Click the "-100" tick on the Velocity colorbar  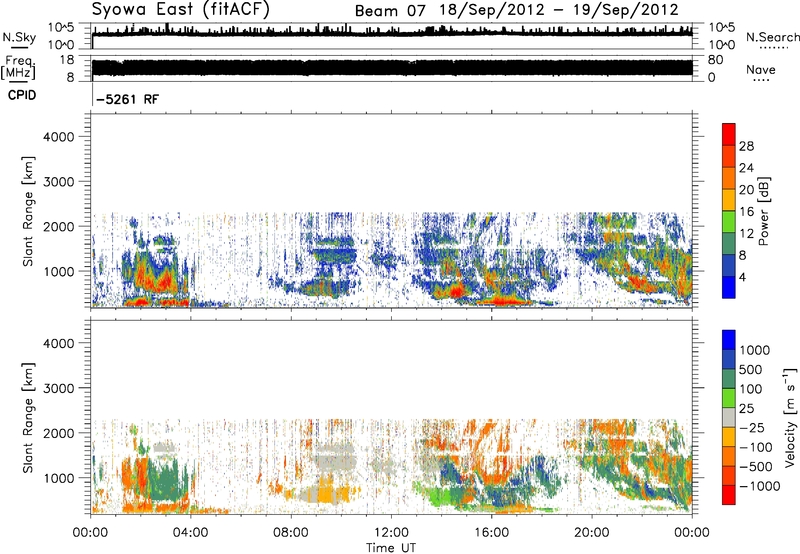754,447
